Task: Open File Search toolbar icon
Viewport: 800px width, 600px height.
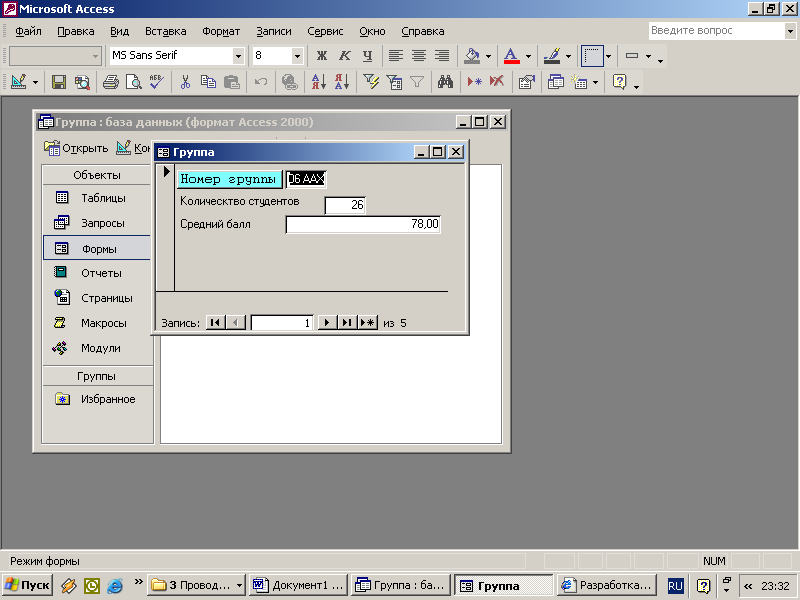Action: [82, 82]
